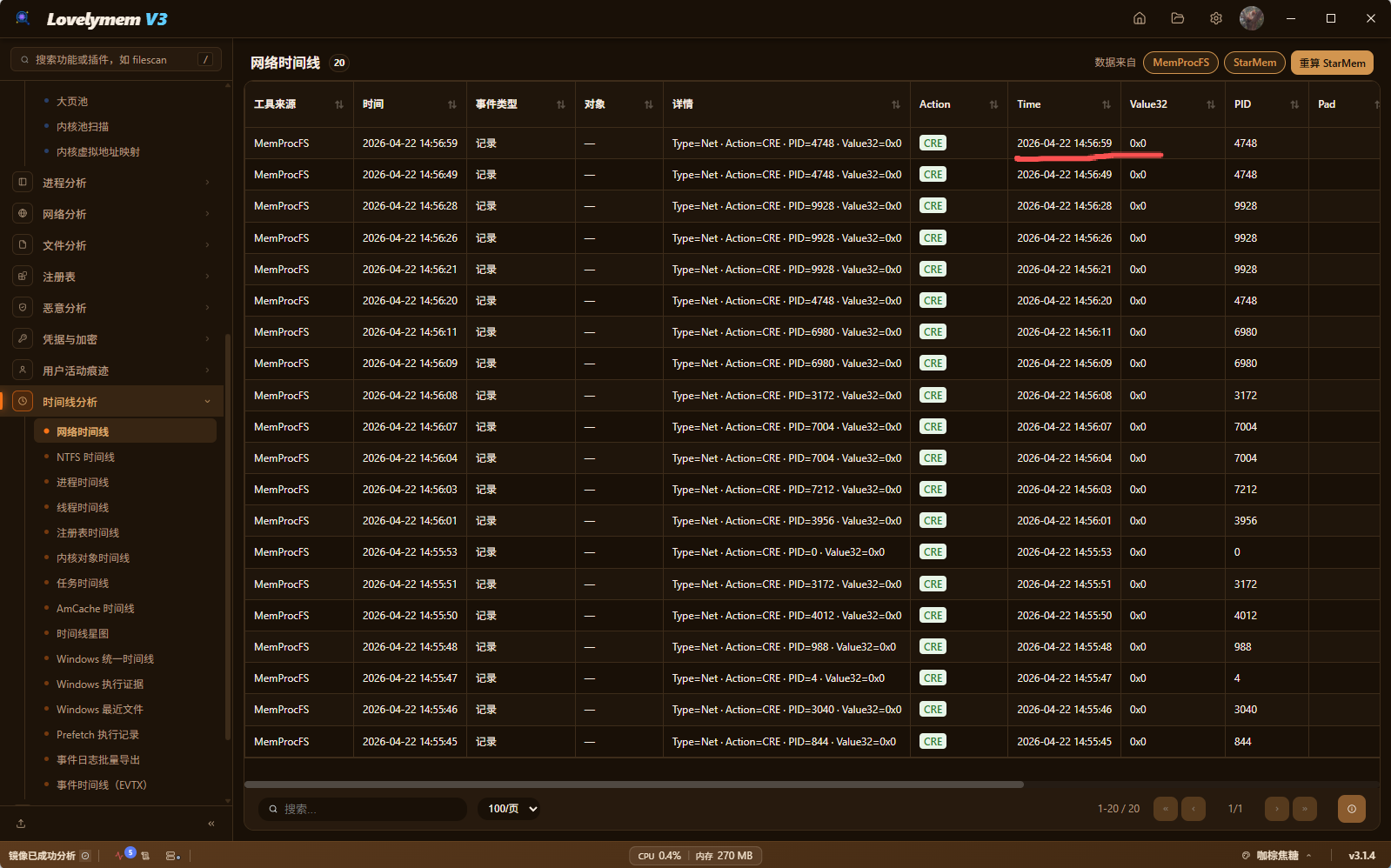Screen dimensions: 1391x868
Task: Open the activity monitor icon with badge 5
Action: 122,856
